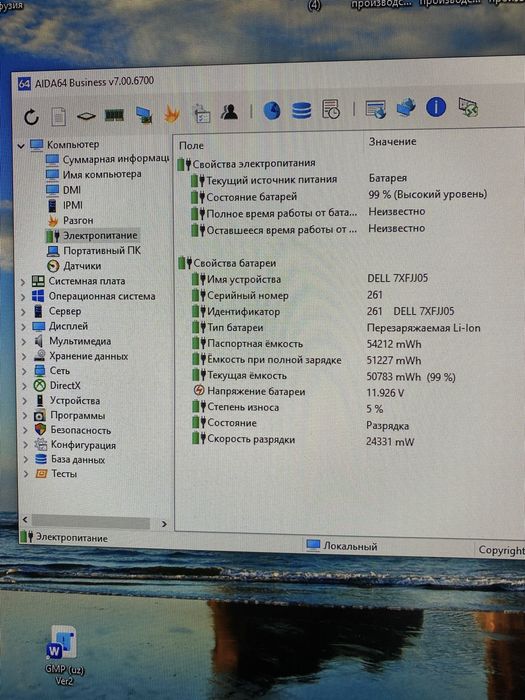Select Имя компьютера in the tree

[x=94, y=175]
